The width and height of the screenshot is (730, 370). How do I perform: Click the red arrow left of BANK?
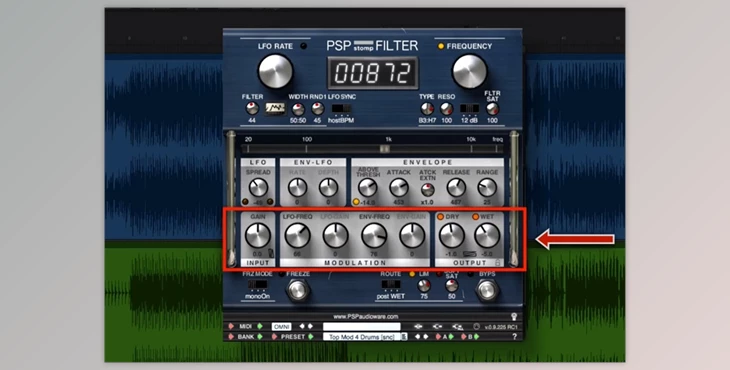pos(231,336)
